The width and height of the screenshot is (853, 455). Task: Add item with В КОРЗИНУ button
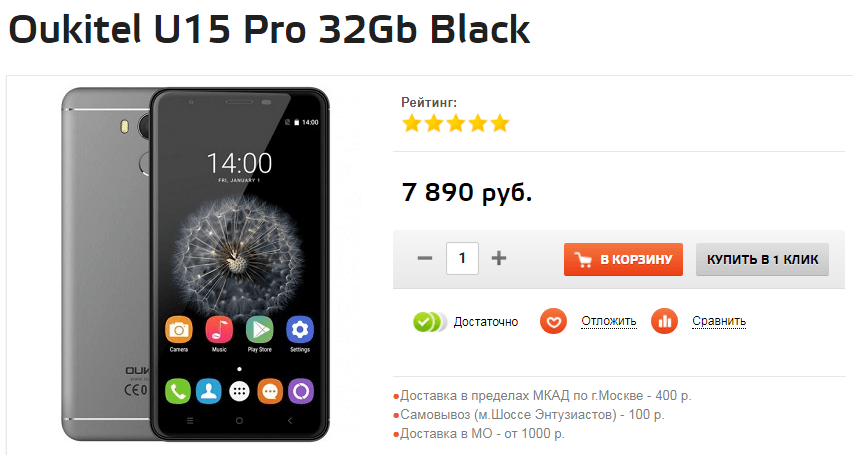(x=623, y=260)
